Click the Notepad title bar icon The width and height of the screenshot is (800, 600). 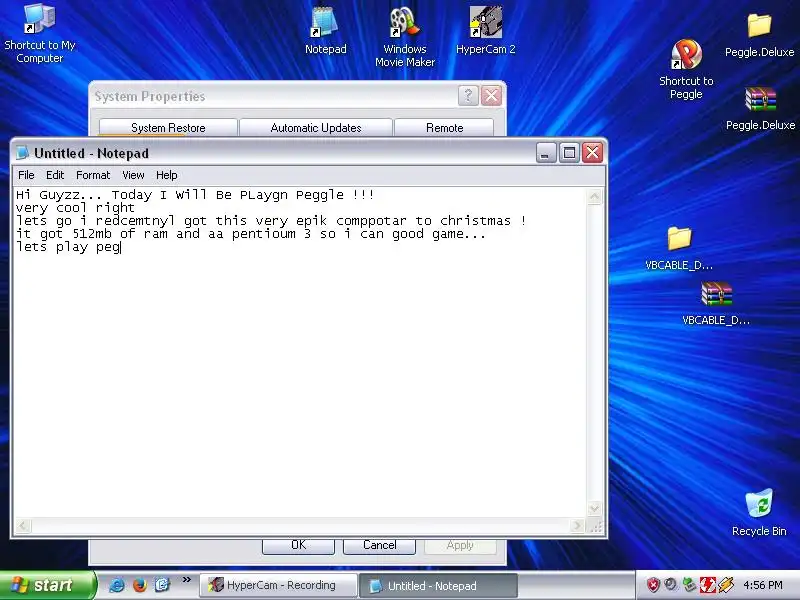click(22, 153)
